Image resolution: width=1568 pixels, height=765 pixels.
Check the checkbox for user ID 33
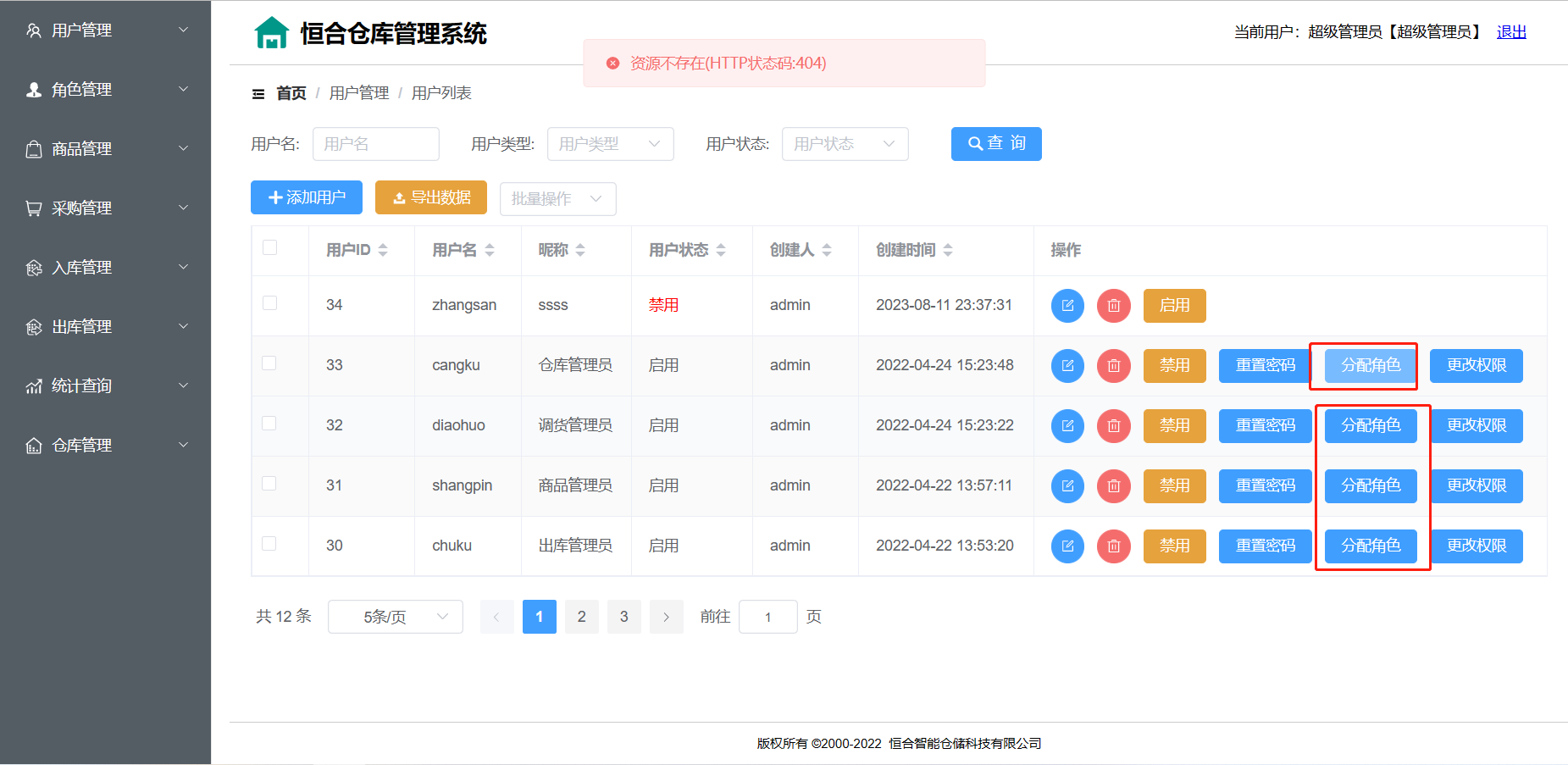[269, 363]
